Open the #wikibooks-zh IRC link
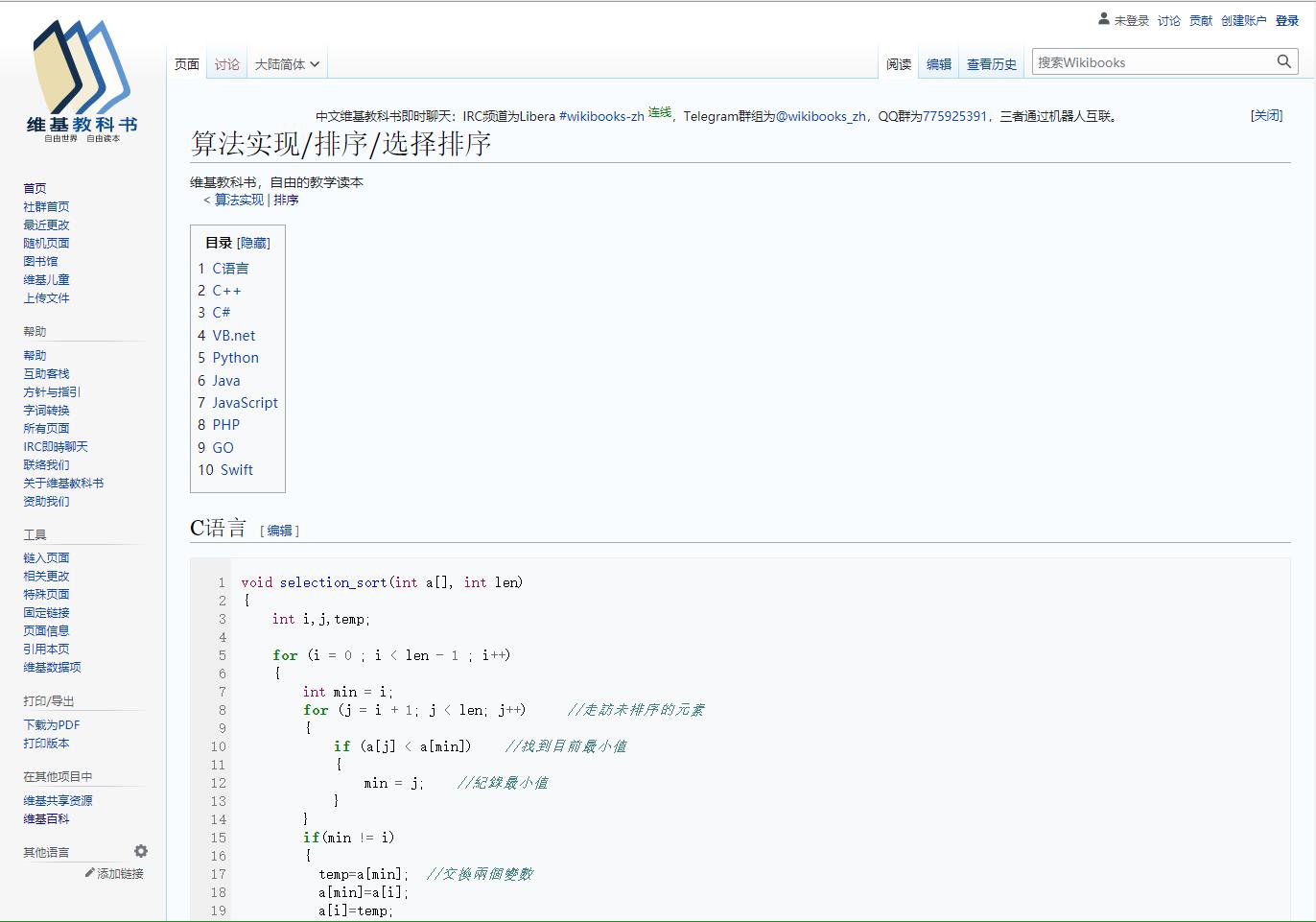This screenshot has height=922, width=1316. tap(601, 116)
